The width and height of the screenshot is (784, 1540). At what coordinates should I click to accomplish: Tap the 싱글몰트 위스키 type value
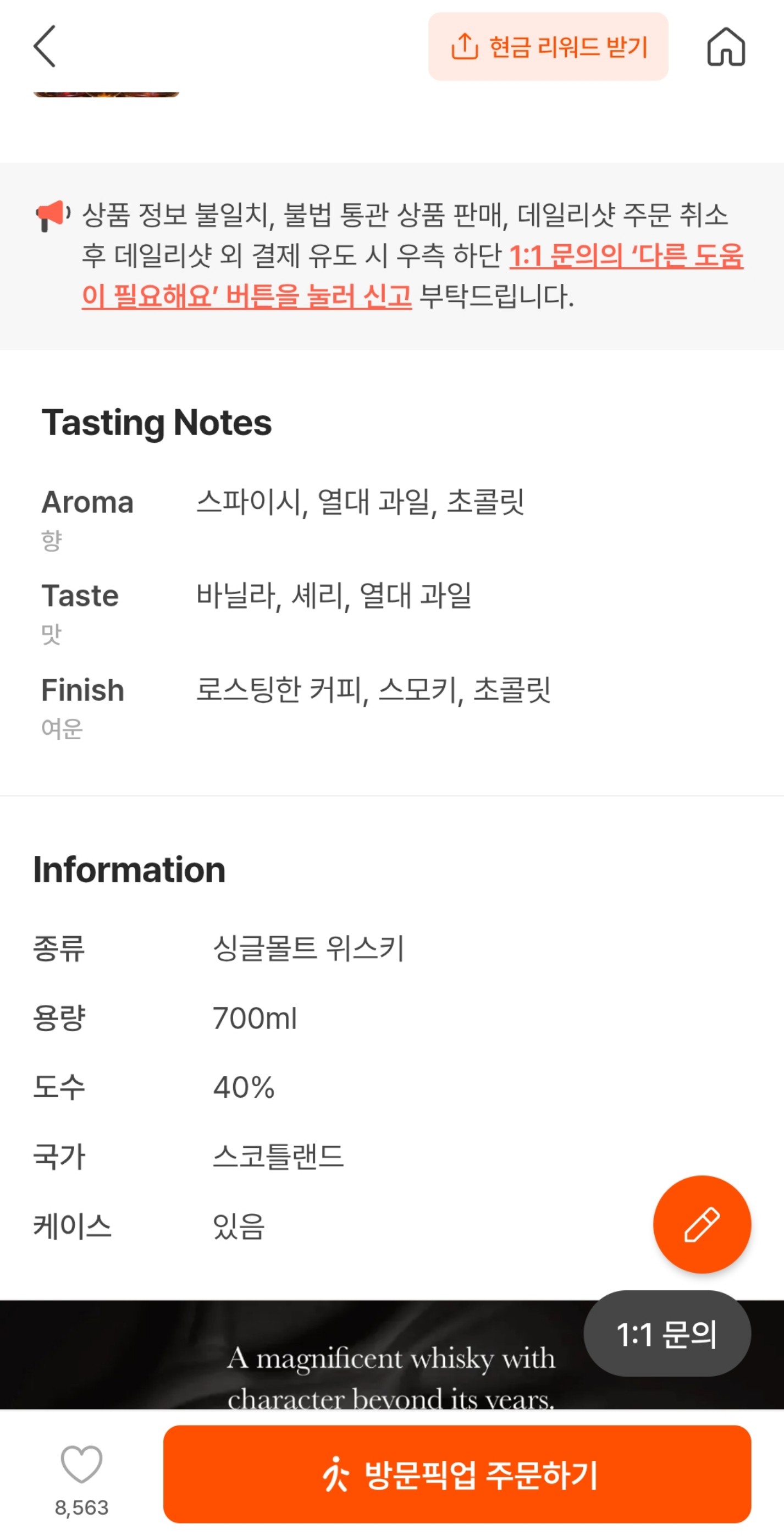[x=308, y=948]
